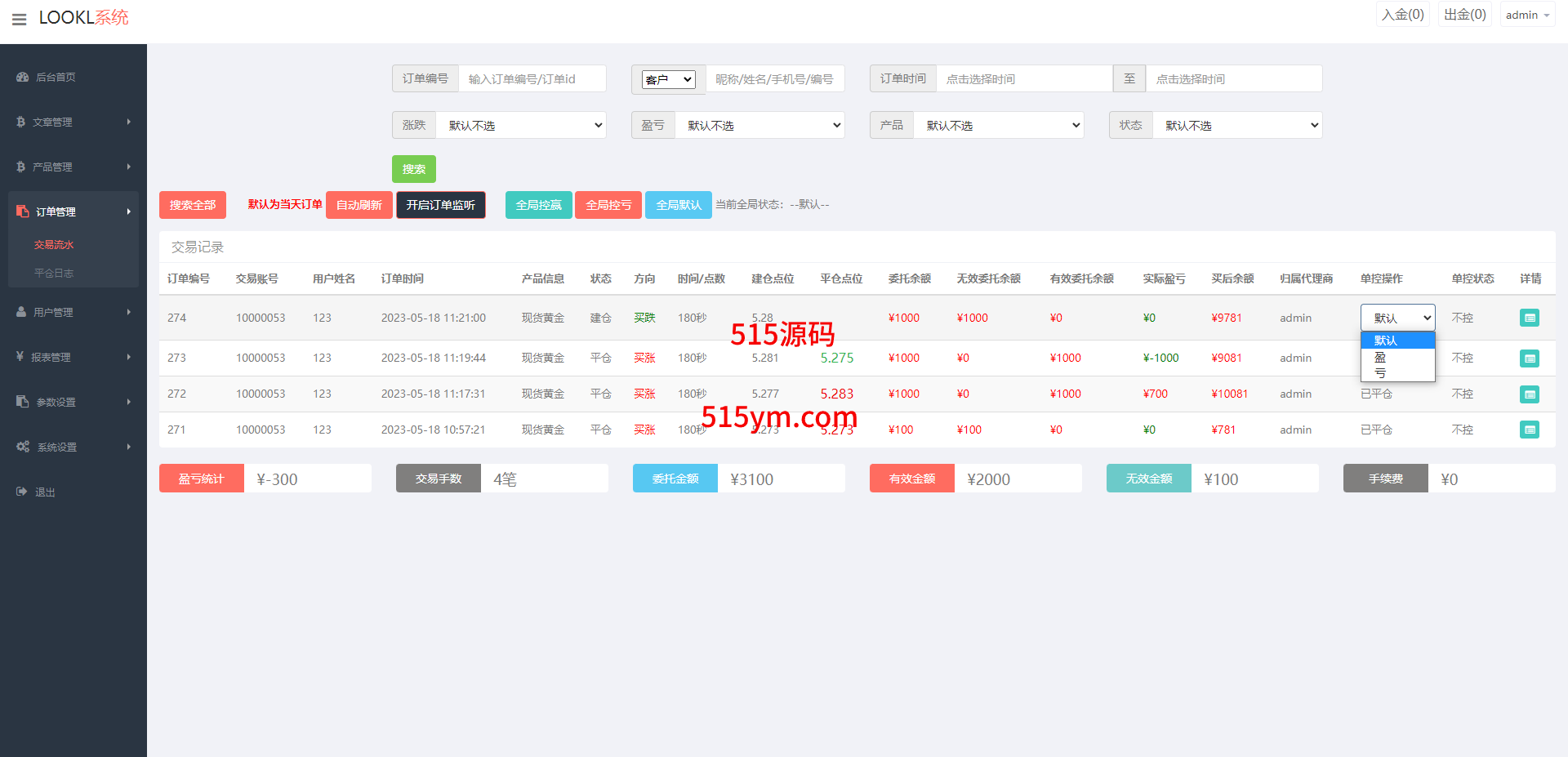Enable 全局控赢 global win control
The width and height of the screenshot is (1568, 757).
[x=538, y=205]
